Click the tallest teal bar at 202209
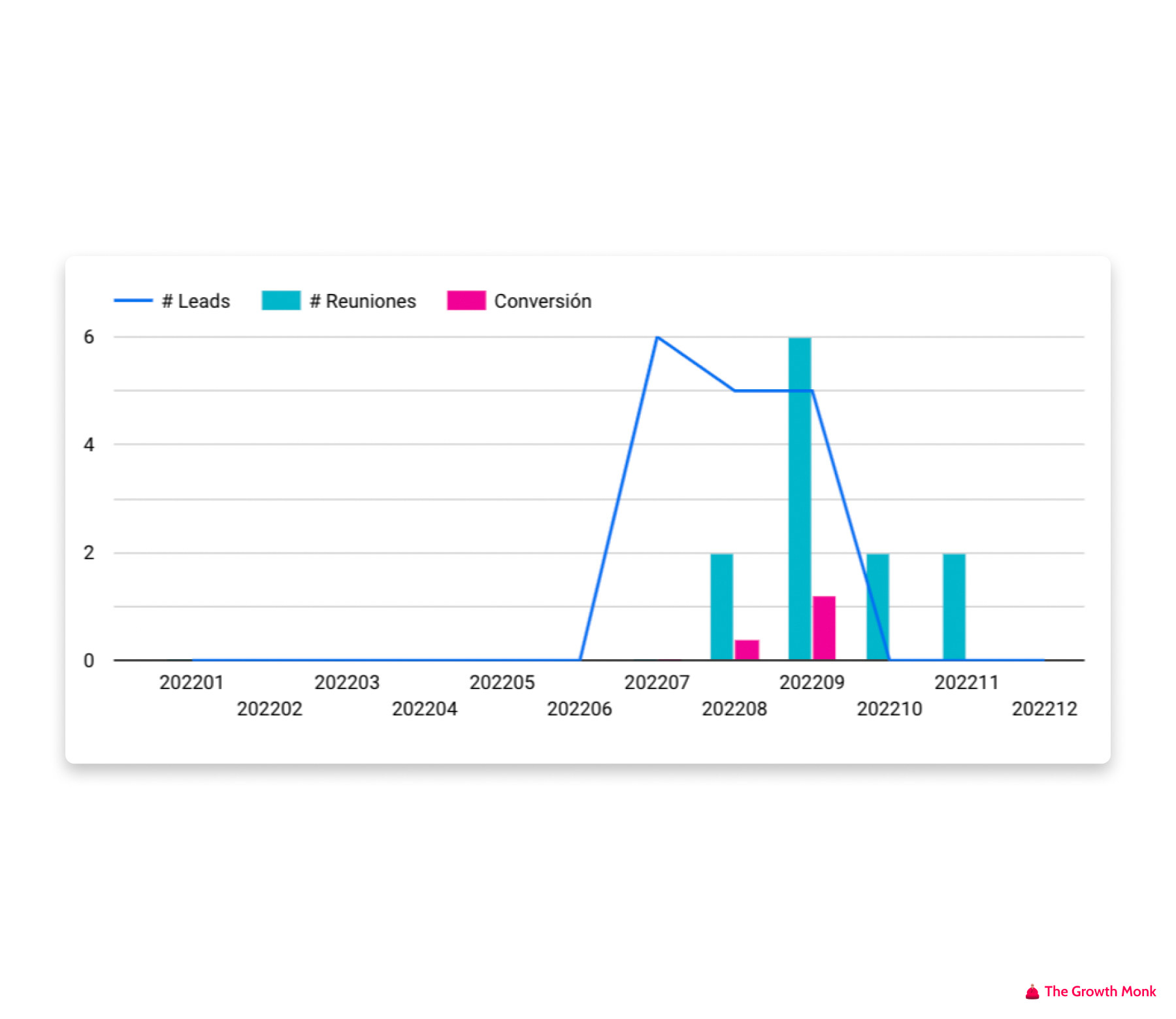 [800, 498]
